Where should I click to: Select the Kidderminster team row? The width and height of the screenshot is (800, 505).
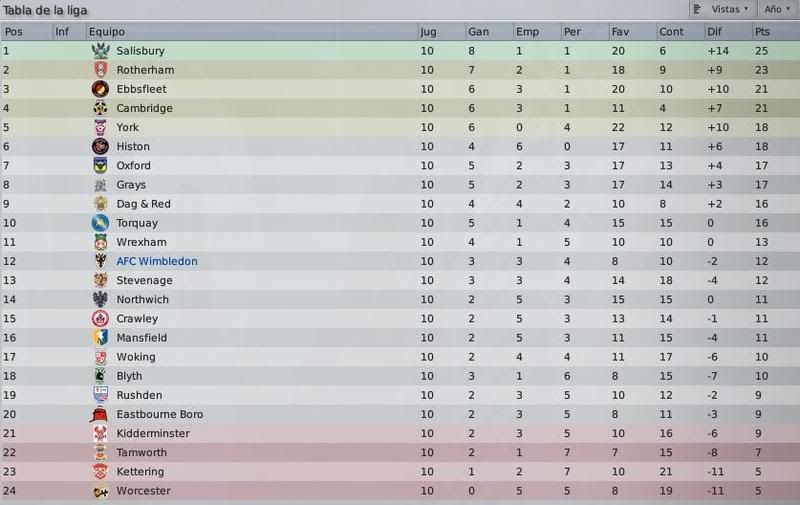click(x=400, y=434)
